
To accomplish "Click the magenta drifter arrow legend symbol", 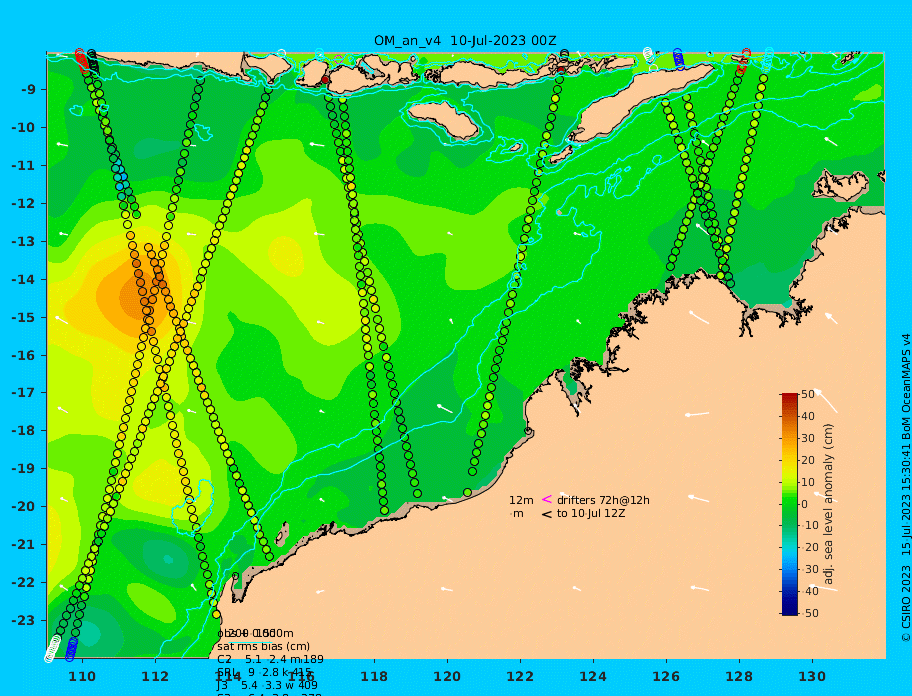I will [x=547, y=499].
